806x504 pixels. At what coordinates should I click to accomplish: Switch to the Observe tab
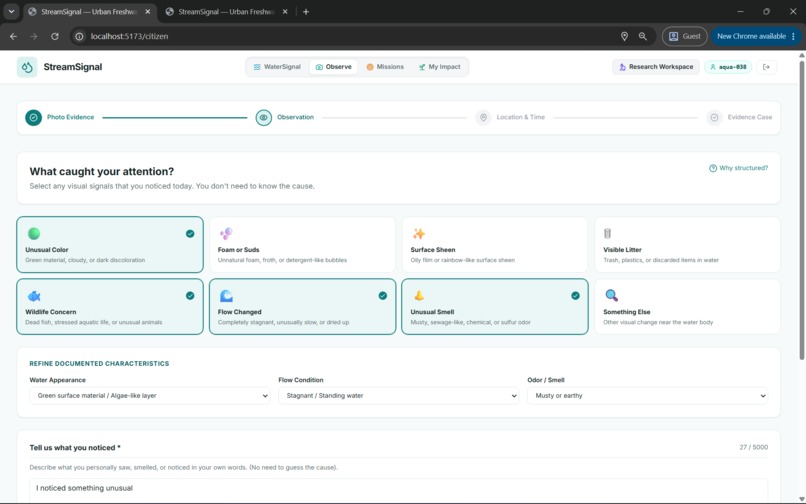(x=334, y=67)
